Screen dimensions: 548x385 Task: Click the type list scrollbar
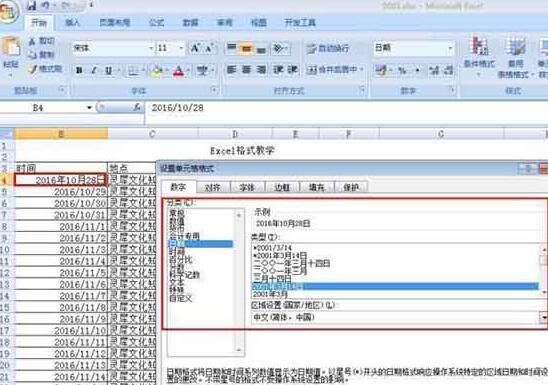[544, 271]
